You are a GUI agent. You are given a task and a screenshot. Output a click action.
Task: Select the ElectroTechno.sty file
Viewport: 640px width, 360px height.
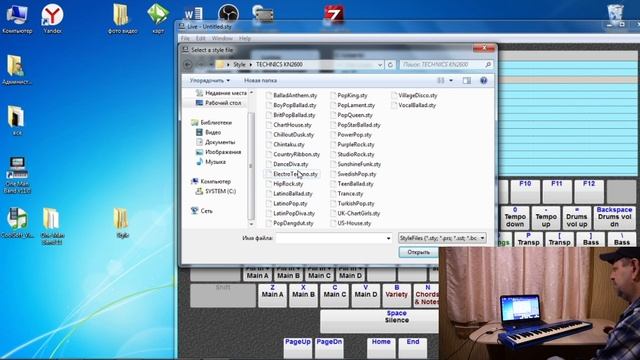[291, 174]
